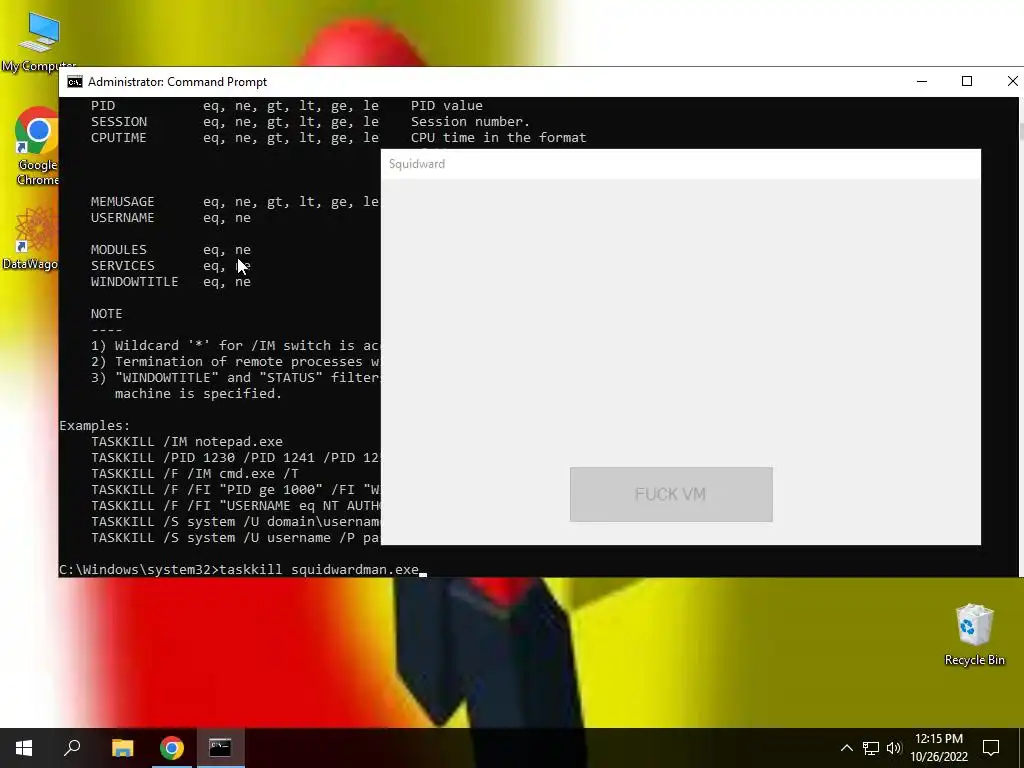Click the Command Prompt title bar icon
The height and width of the screenshot is (768, 1024).
point(75,82)
